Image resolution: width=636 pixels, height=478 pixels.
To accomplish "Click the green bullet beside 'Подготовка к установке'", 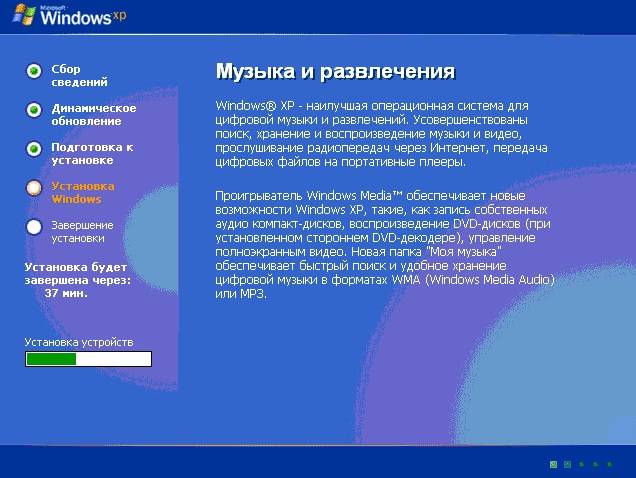I will [34, 149].
